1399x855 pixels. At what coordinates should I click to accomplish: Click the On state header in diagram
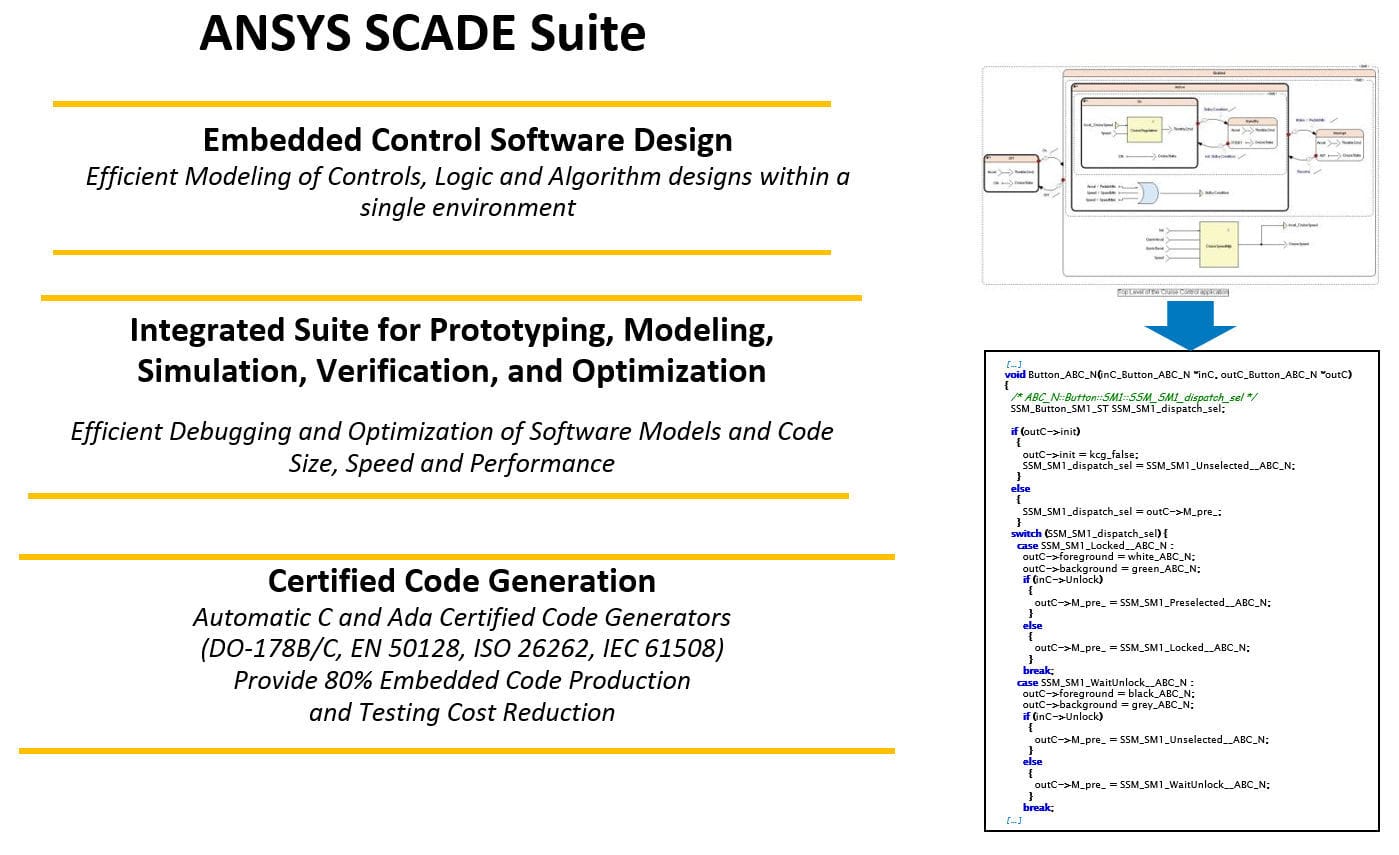click(1138, 102)
